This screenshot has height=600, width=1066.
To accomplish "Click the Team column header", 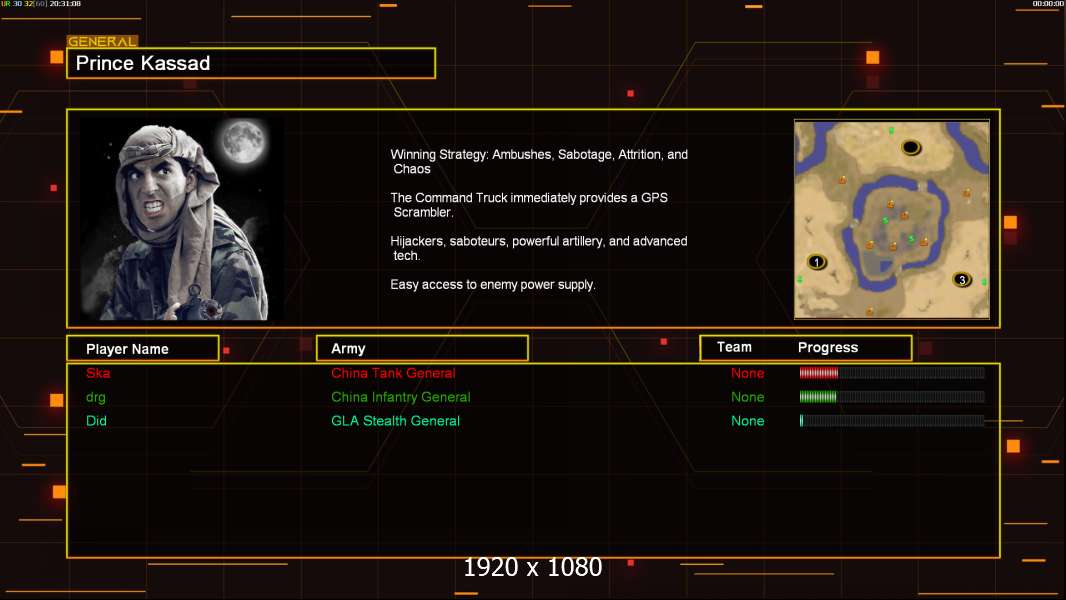I will pos(734,347).
